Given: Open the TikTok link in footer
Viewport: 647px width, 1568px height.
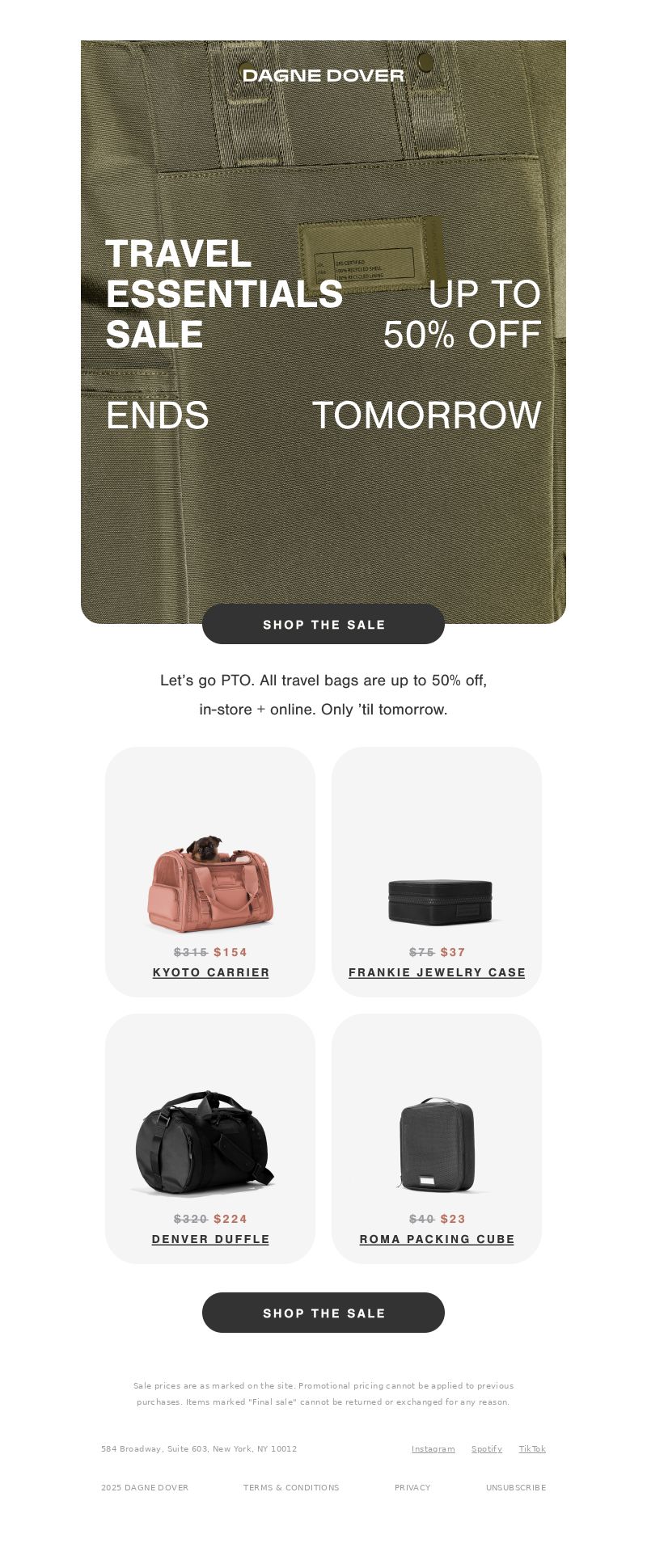Looking at the screenshot, I should point(532,1448).
